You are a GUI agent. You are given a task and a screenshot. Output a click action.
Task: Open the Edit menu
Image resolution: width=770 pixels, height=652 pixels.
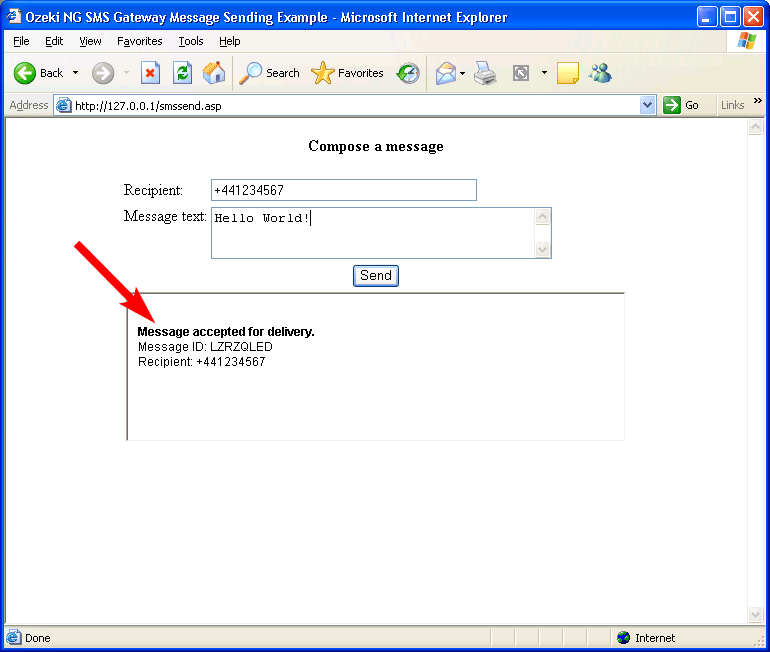(54, 41)
